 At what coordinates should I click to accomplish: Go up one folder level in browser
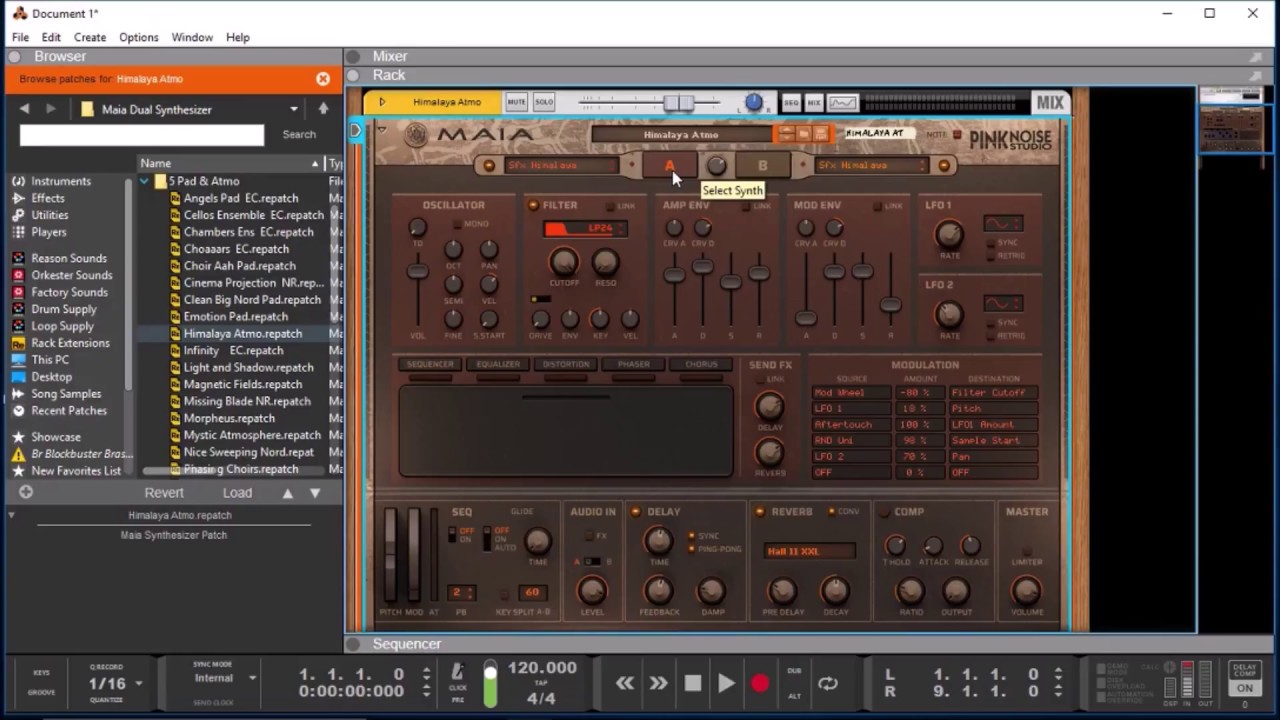coord(323,109)
